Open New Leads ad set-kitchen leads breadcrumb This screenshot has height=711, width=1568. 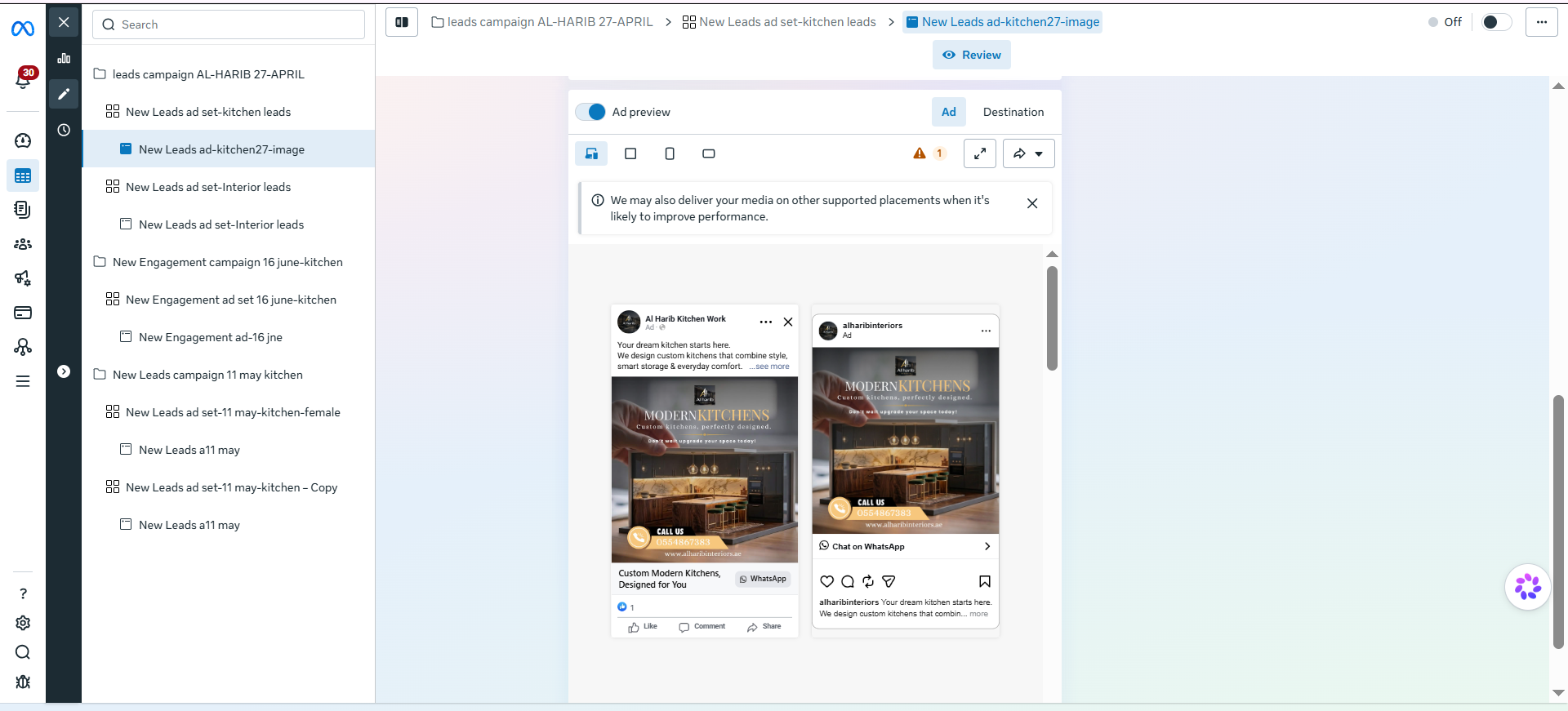779,22
